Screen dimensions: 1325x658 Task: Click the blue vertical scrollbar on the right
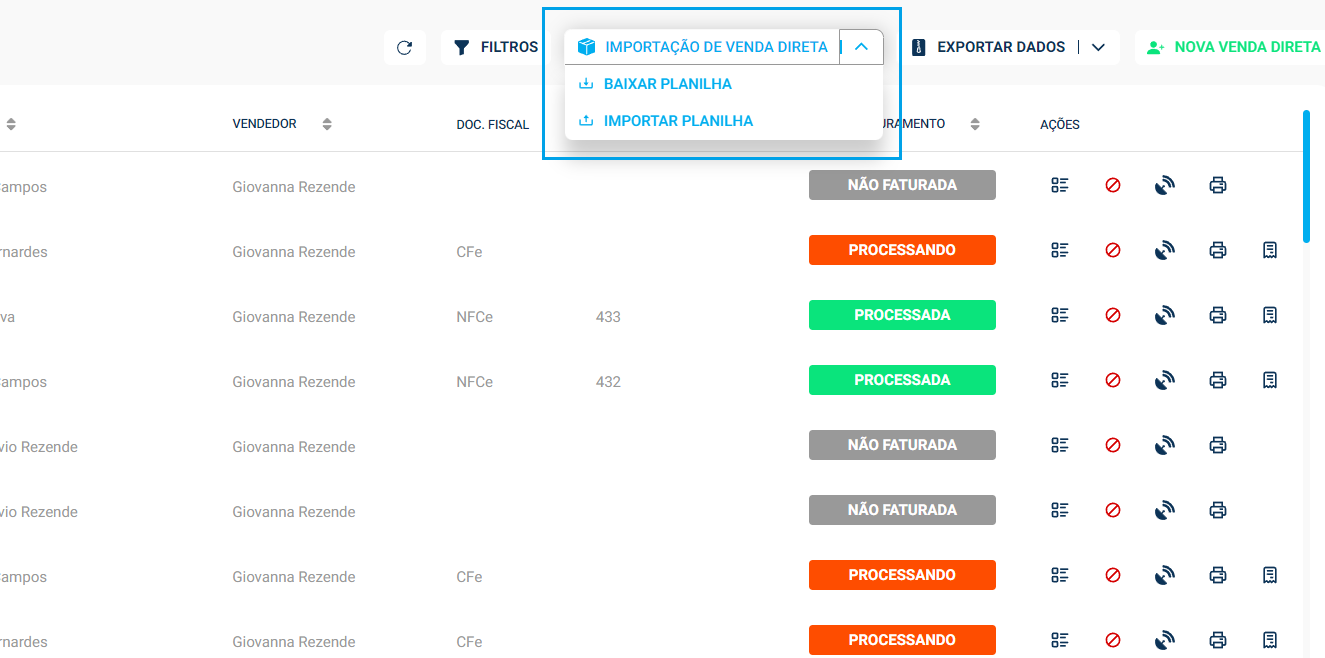(1306, 175)
